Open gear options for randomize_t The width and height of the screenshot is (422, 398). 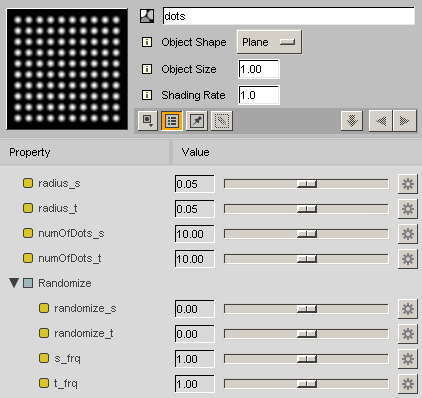408,334
